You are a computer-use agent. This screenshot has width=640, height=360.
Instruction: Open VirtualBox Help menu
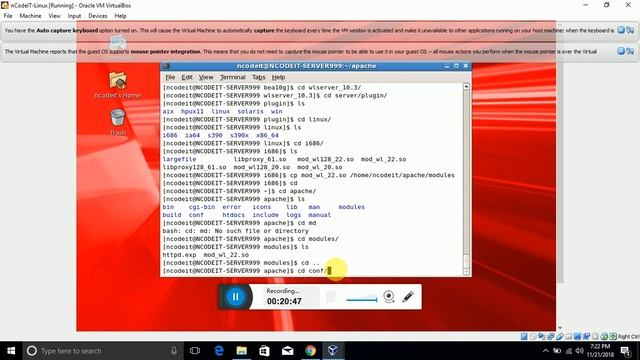(x=120, y=16)
